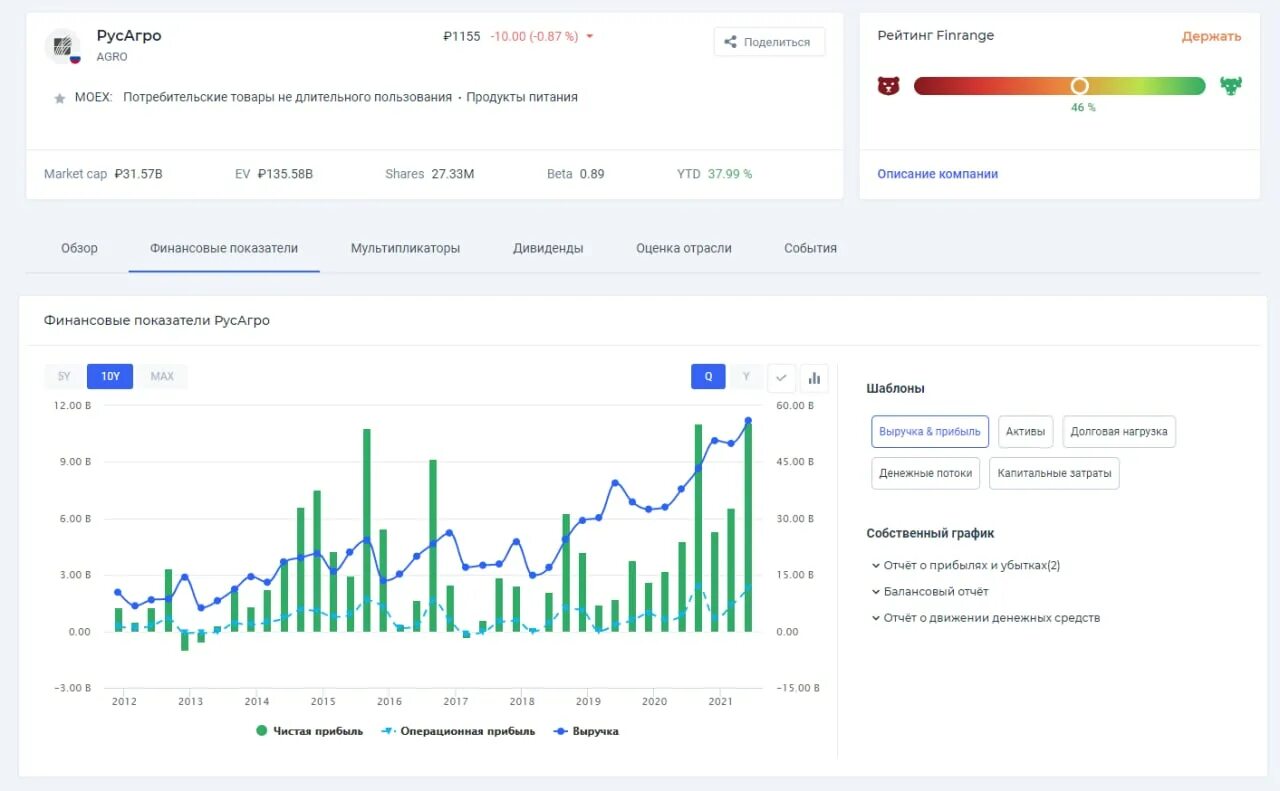Select the Активы template

pos(1025,432)
